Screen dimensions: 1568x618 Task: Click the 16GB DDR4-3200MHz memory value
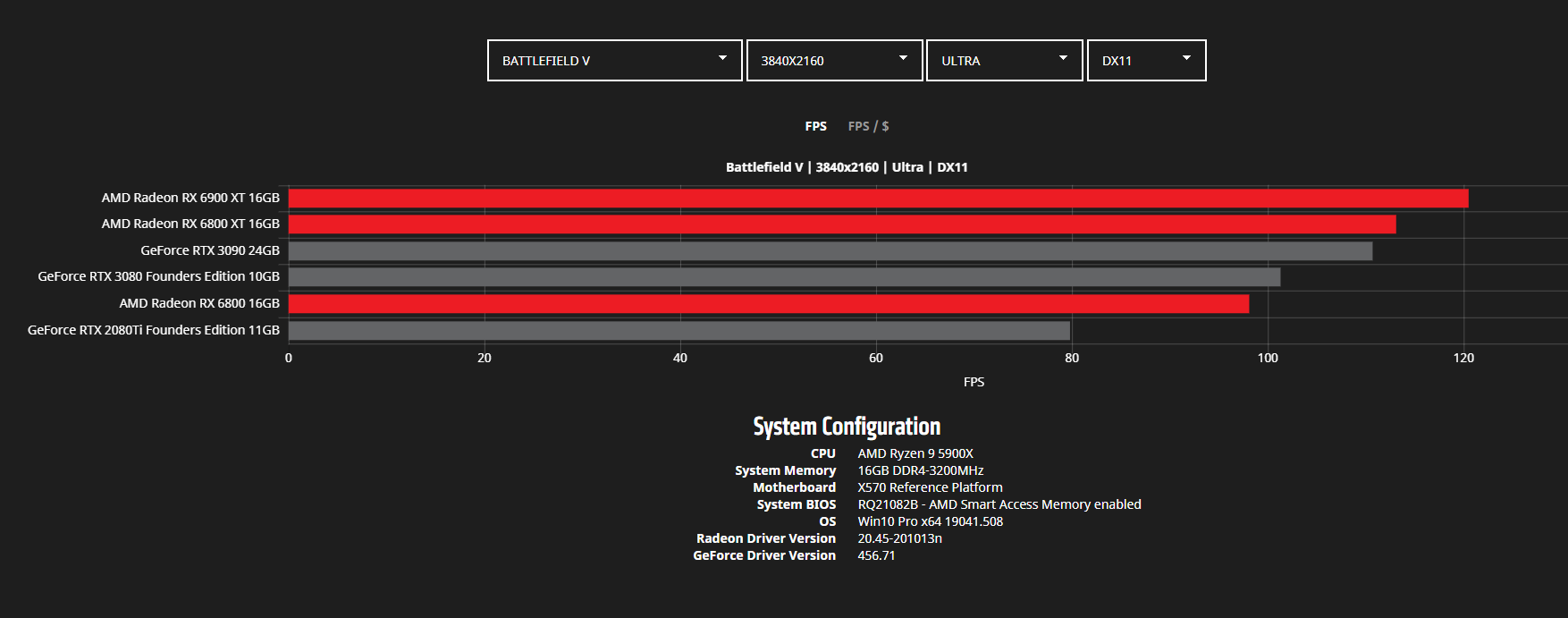921,470
